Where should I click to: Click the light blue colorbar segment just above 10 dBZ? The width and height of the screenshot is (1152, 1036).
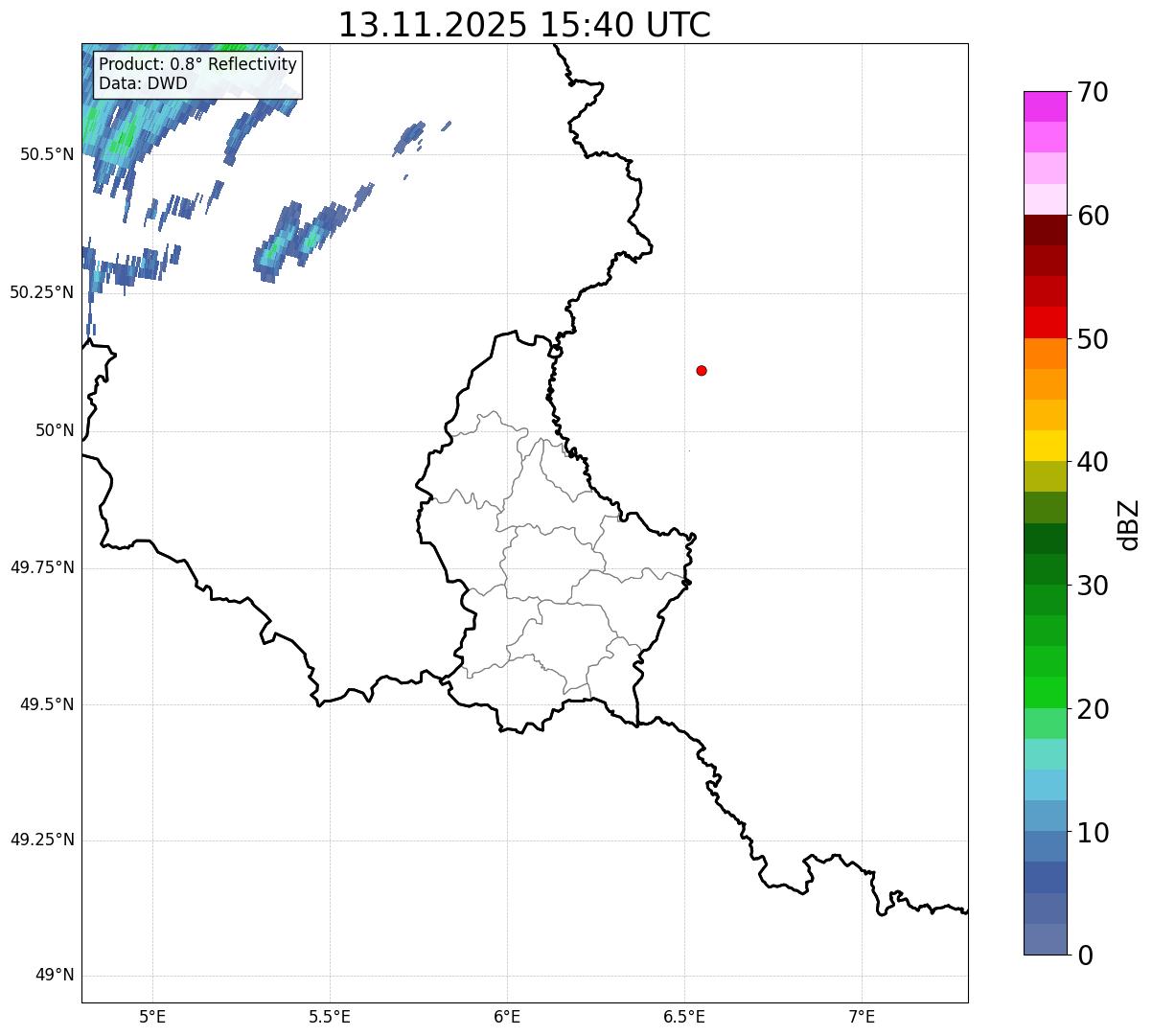tap(1045, 816)
